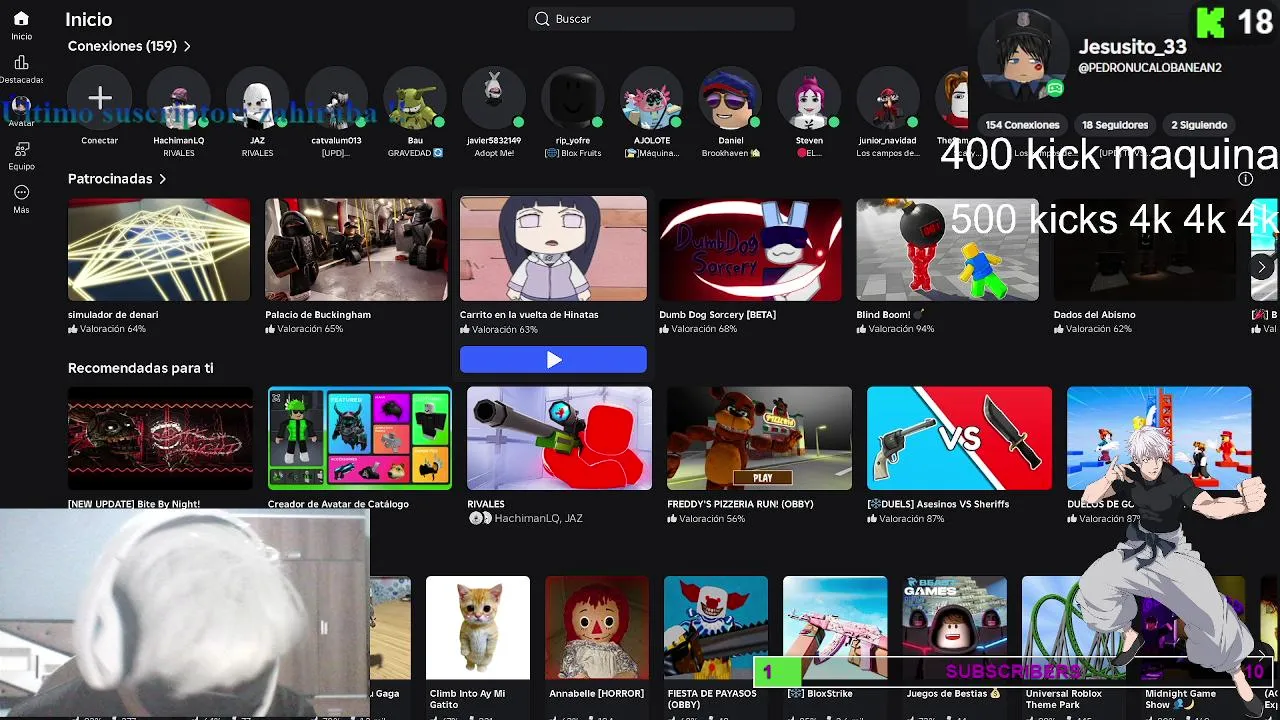Click the Dumb Dog Sorcery [BETA] title
Screen dimensions: 1280x720
pyautogui.click(x=717, y=315)
